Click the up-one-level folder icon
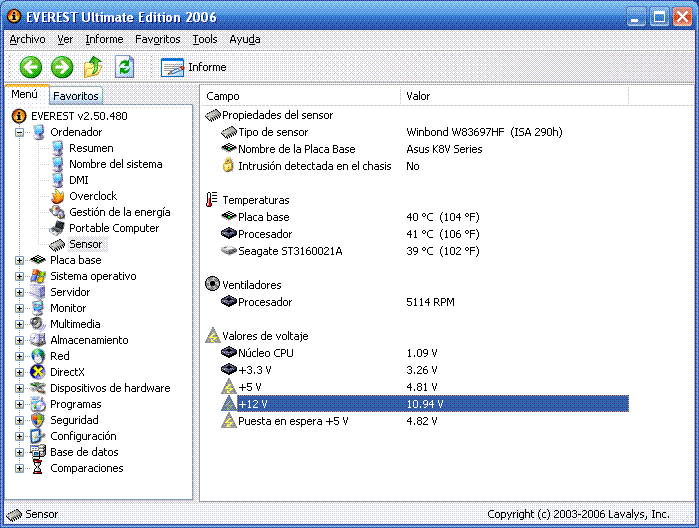 (93, 67)
